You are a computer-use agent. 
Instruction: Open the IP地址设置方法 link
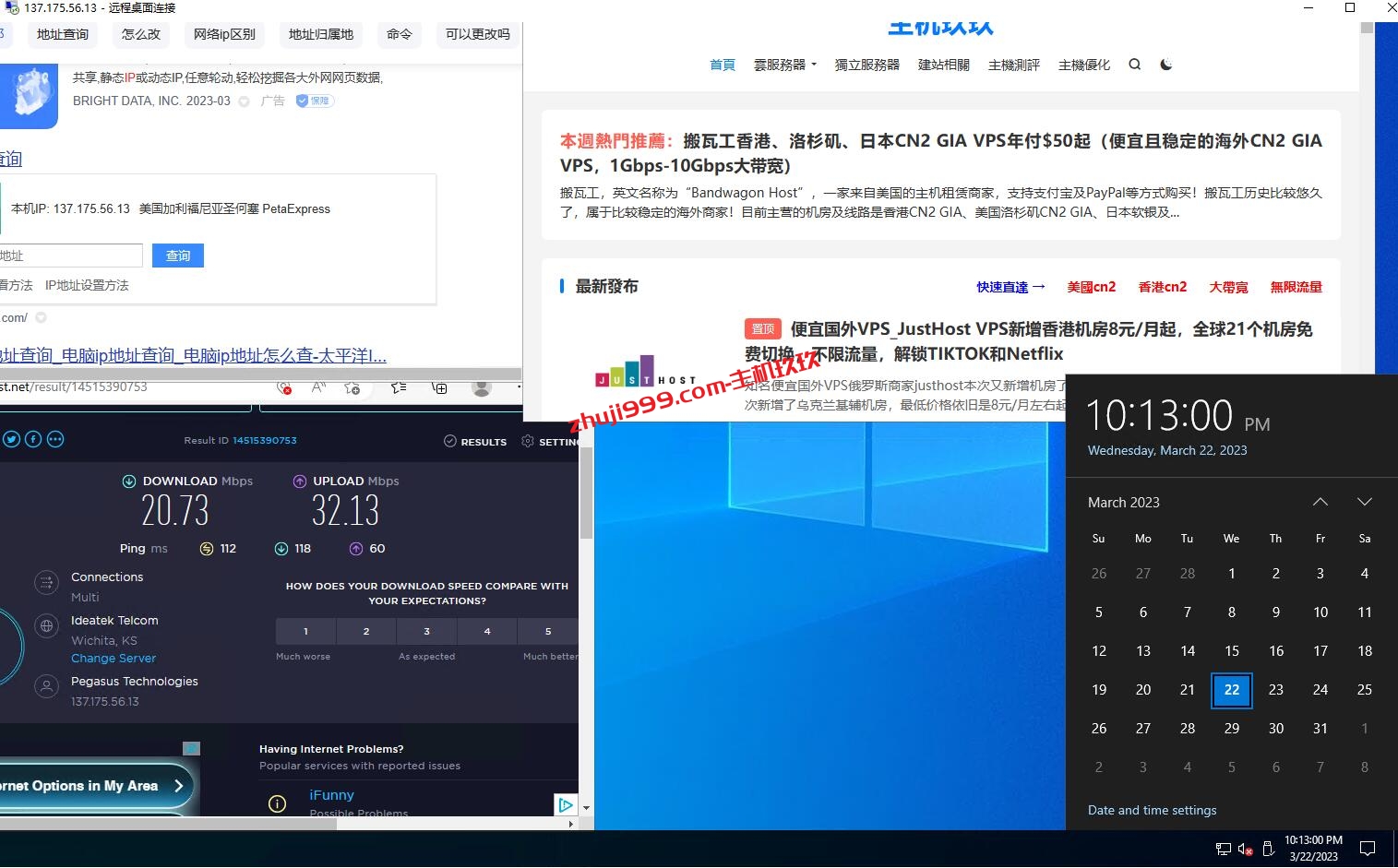pos(87,286)
